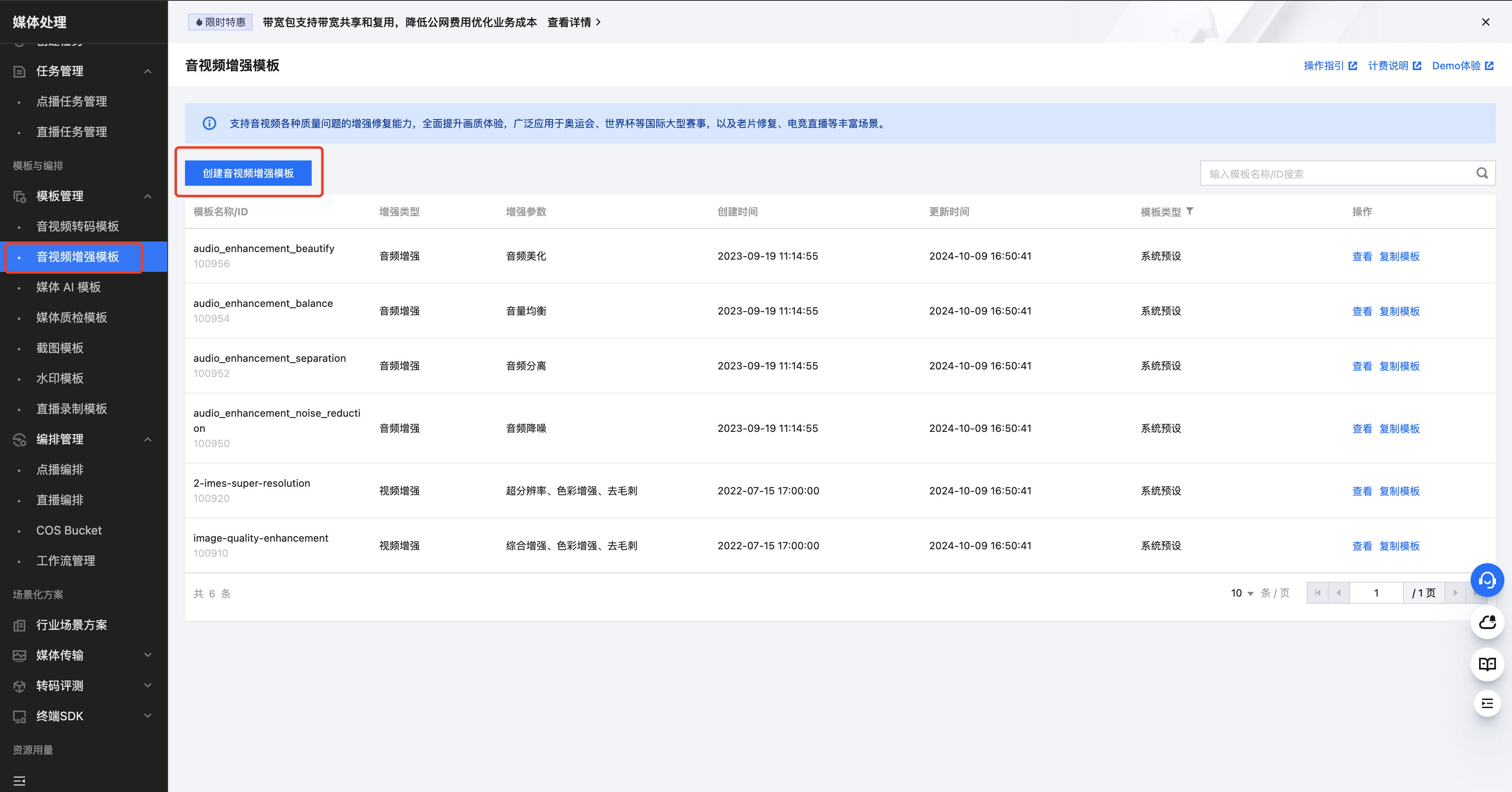This screenshot has height=792, width=1512.
Task: Click the search magnifier icon
Action: [1482, 173]
